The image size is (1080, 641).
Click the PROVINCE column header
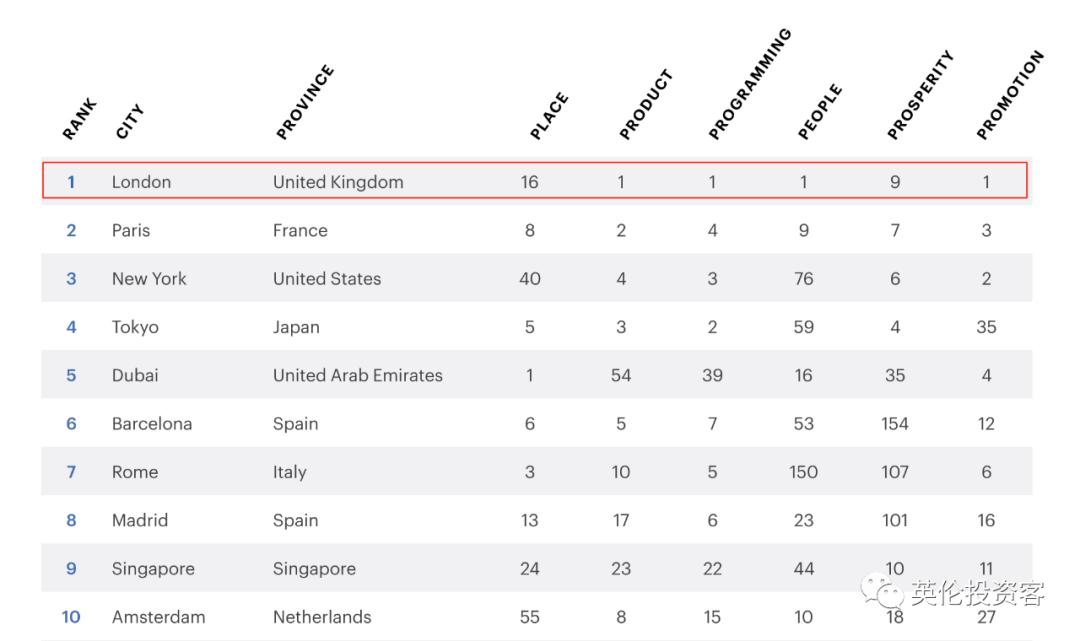(x=304, y=103)
